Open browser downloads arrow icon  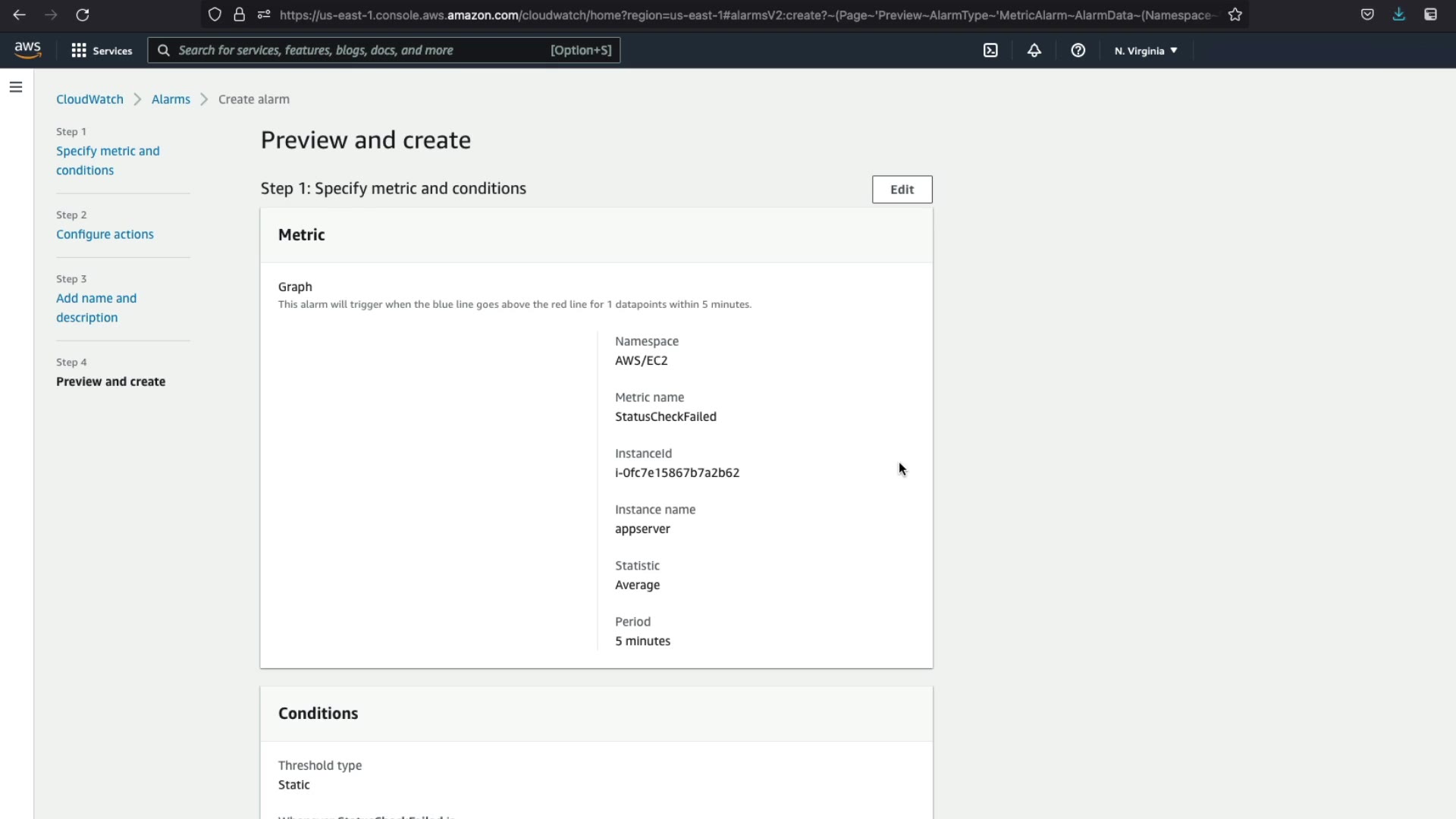coord(1398,14)
